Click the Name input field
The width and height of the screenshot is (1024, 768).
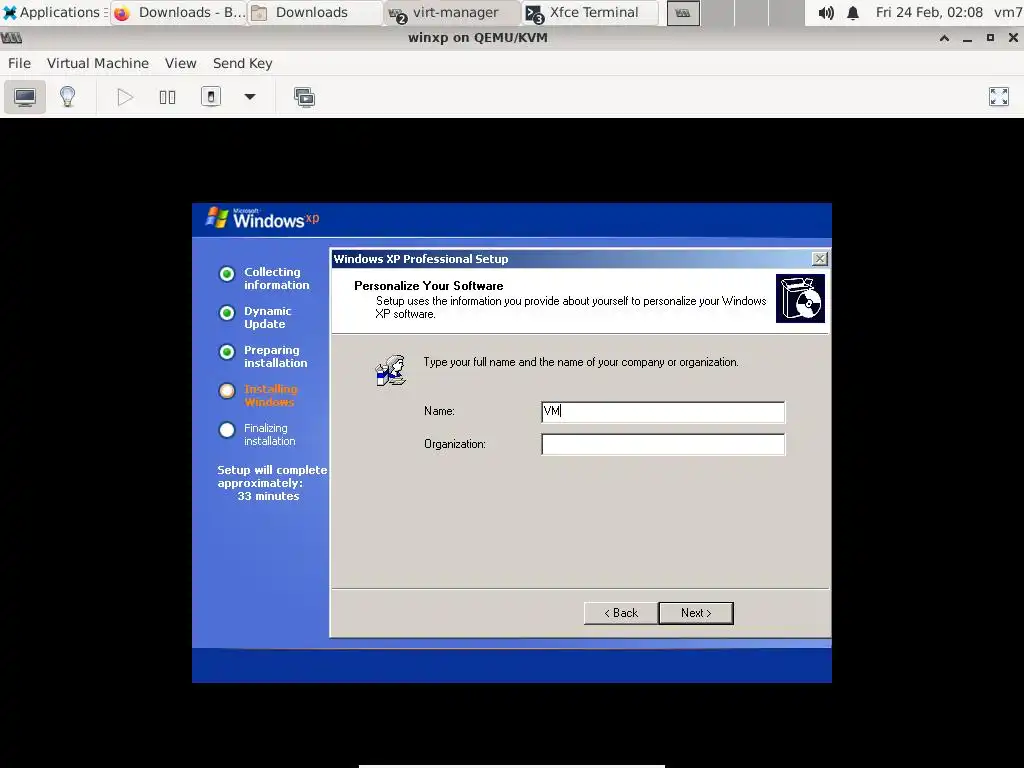coord(663,411)
